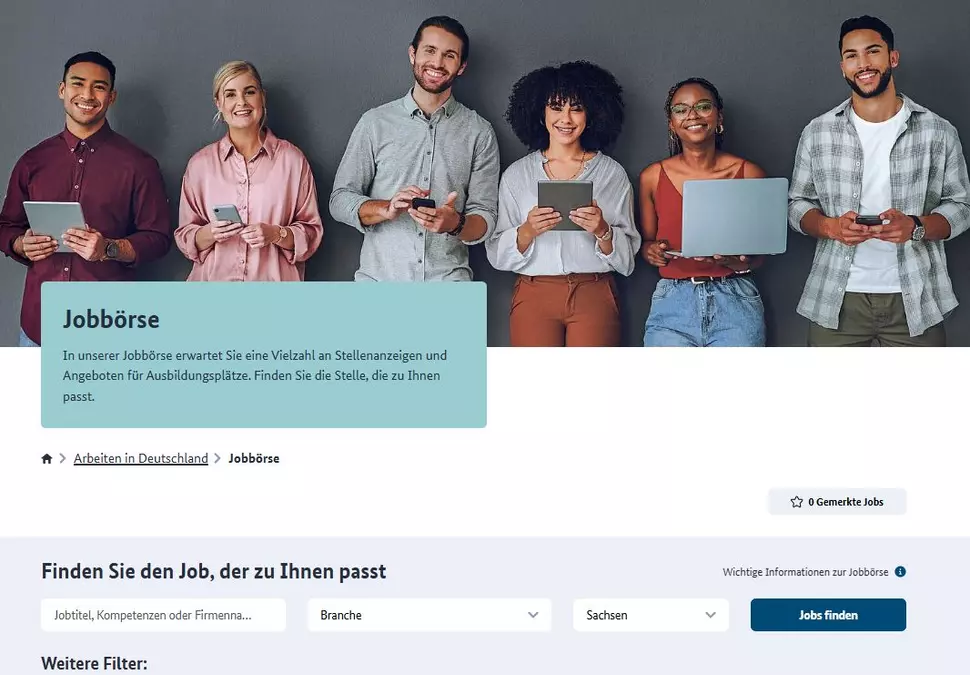The width and height of the screenshot is (970, 675).
Task: Show the 0 Gemerkte Jobs list
Action: pyautogui.click(x=837, y=502)
